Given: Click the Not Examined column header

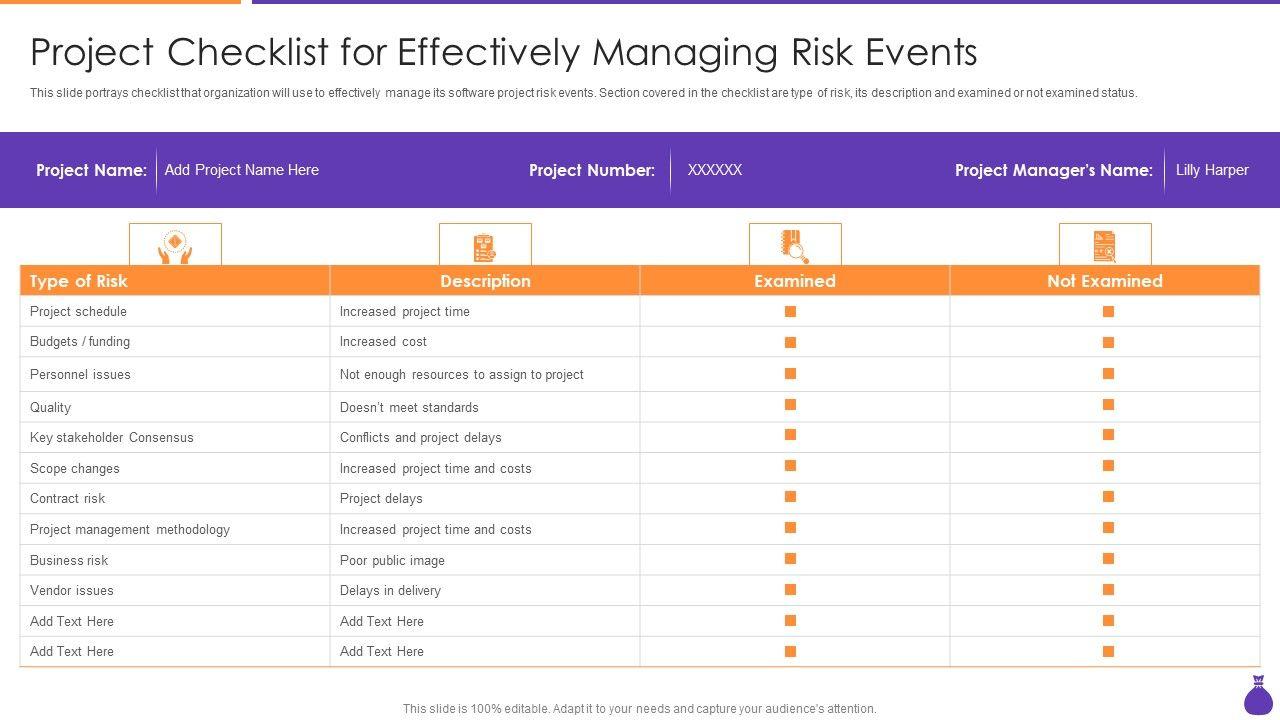Looking at the screenshot, I should [x=1105, y=281].
